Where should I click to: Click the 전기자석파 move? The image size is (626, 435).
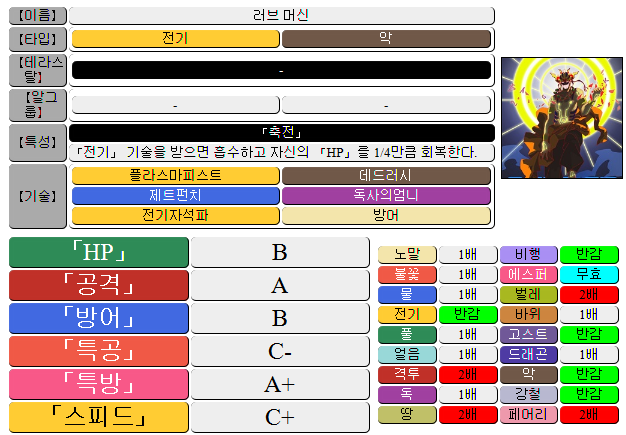pyautogui.click(x=175, y=215)
